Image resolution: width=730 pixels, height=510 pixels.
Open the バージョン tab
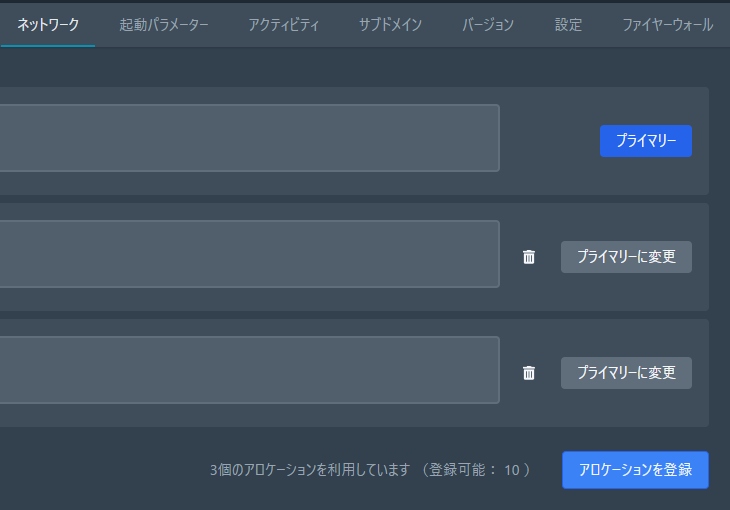488,25
